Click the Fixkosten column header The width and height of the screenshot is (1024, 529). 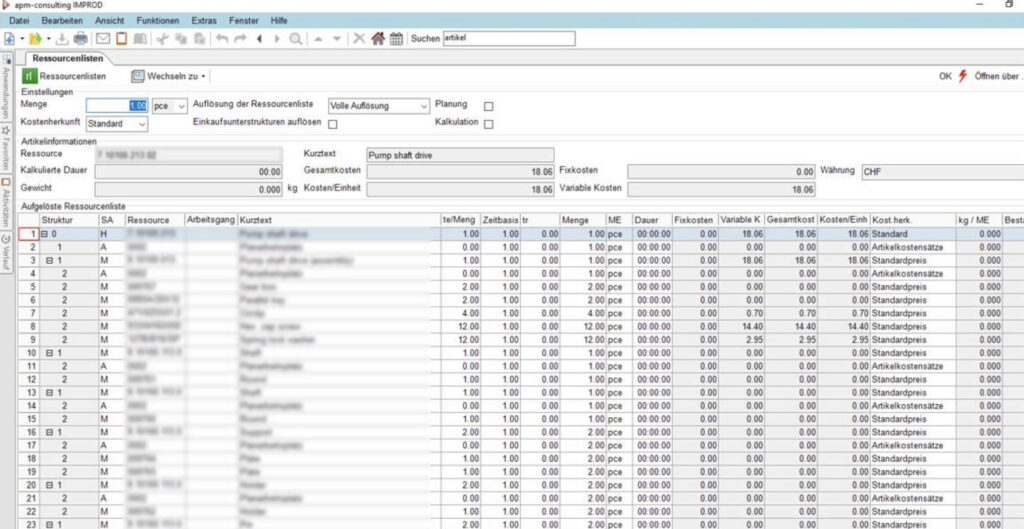[x=696, y=221]
